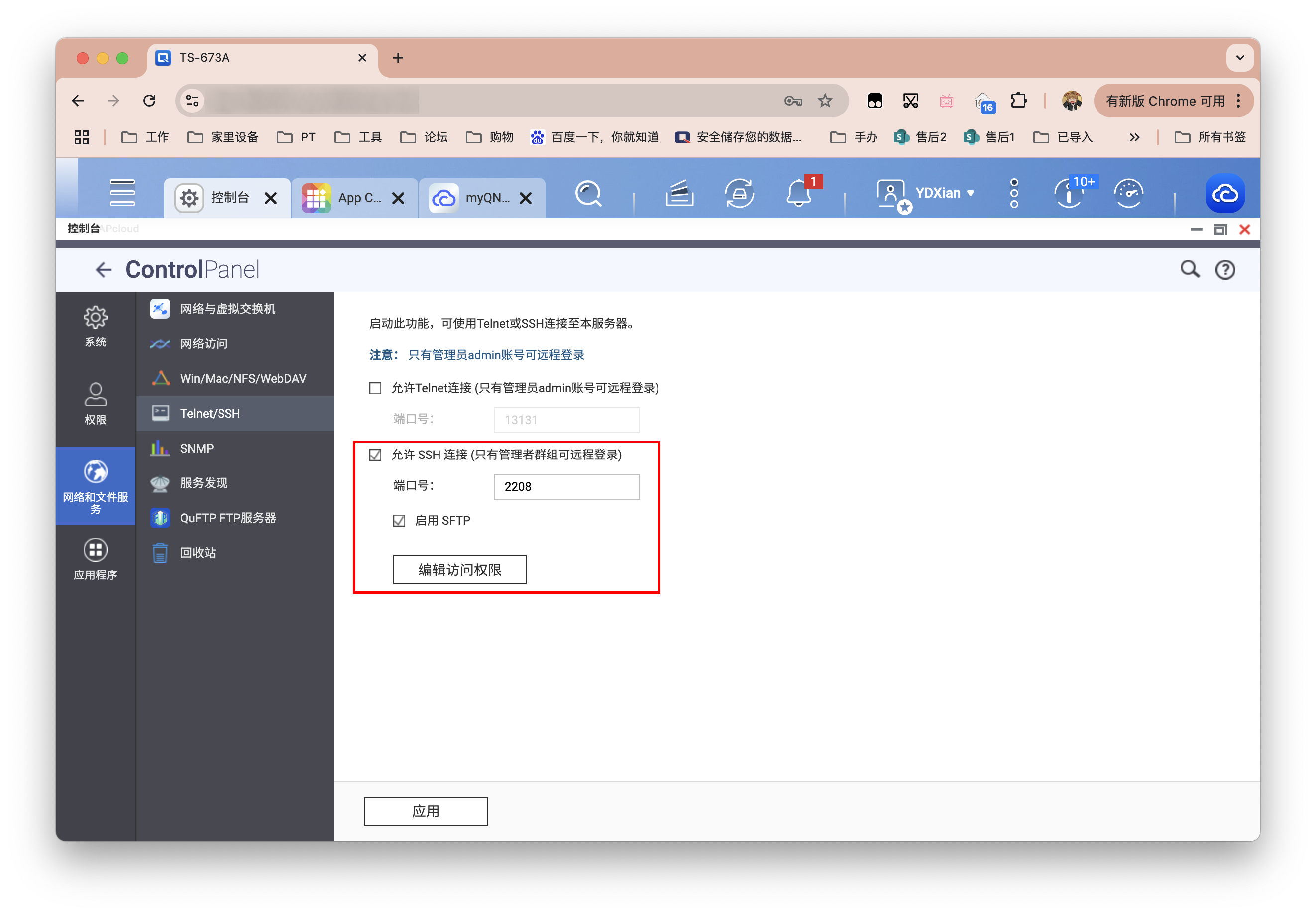This screenshot has height=915, width=1316.
Task: Open 有新版 Chrome 可用 menu
Action: [1174, 101]
